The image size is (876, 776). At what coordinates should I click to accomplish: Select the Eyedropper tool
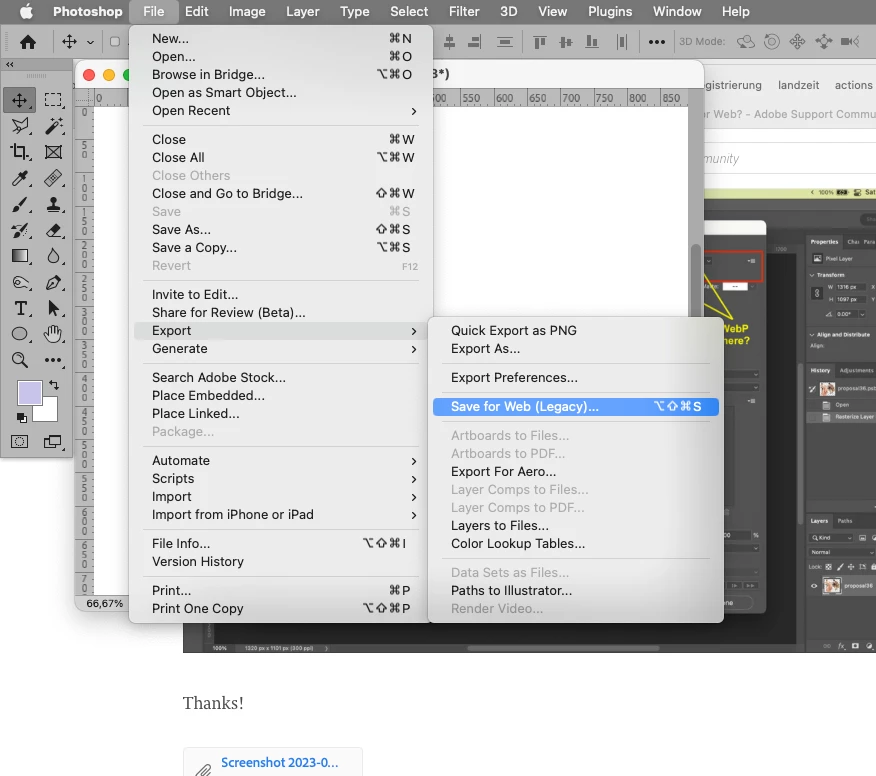[20, 178]
